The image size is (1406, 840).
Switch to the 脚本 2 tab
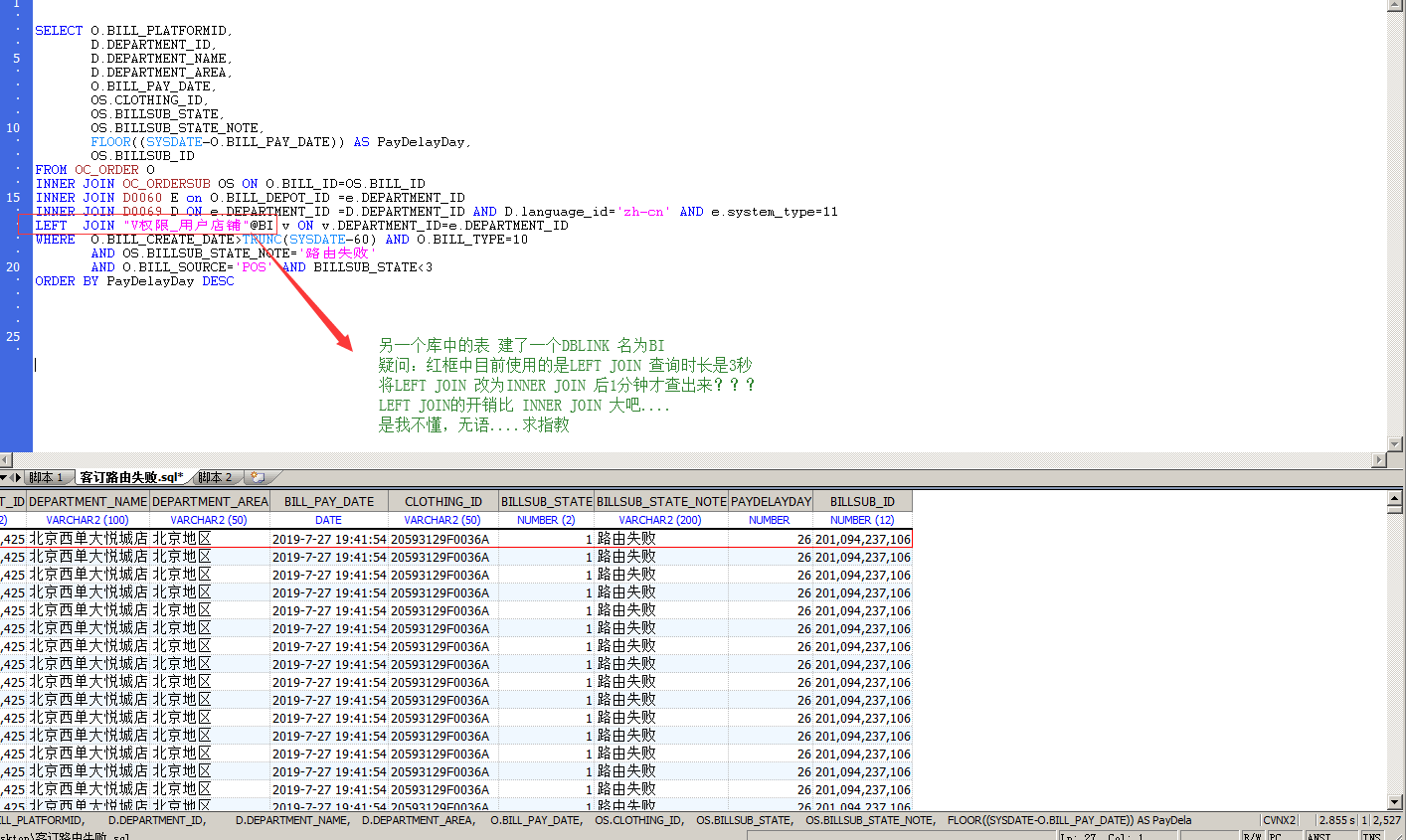pos(215,478)
